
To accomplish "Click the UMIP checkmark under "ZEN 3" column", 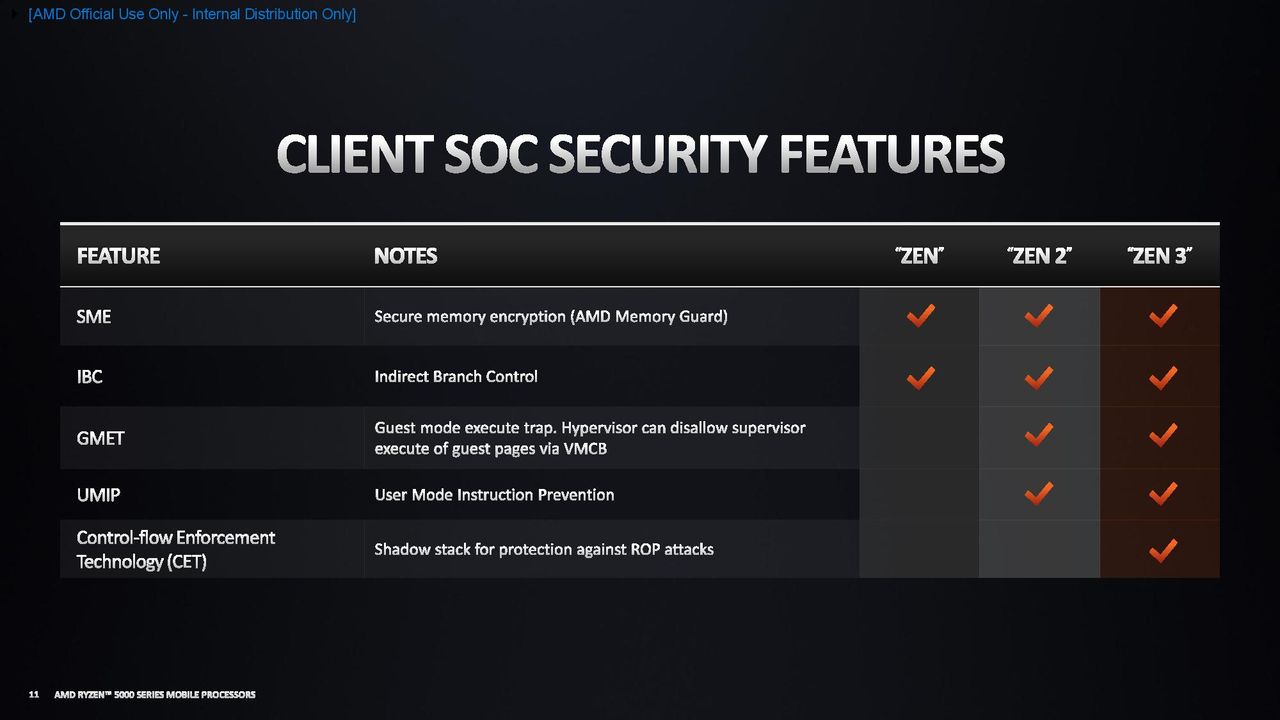I will 1162,493.
